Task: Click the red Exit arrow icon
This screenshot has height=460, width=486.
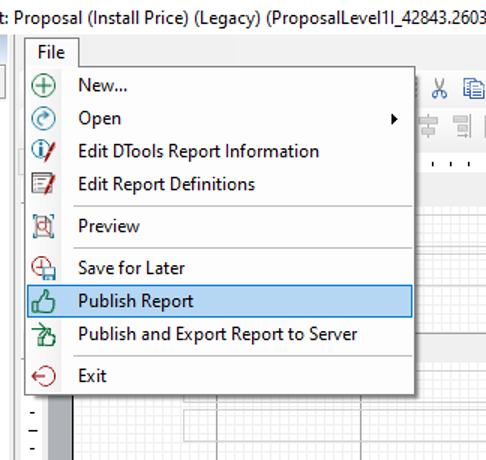Action: (x=43, y=376)
